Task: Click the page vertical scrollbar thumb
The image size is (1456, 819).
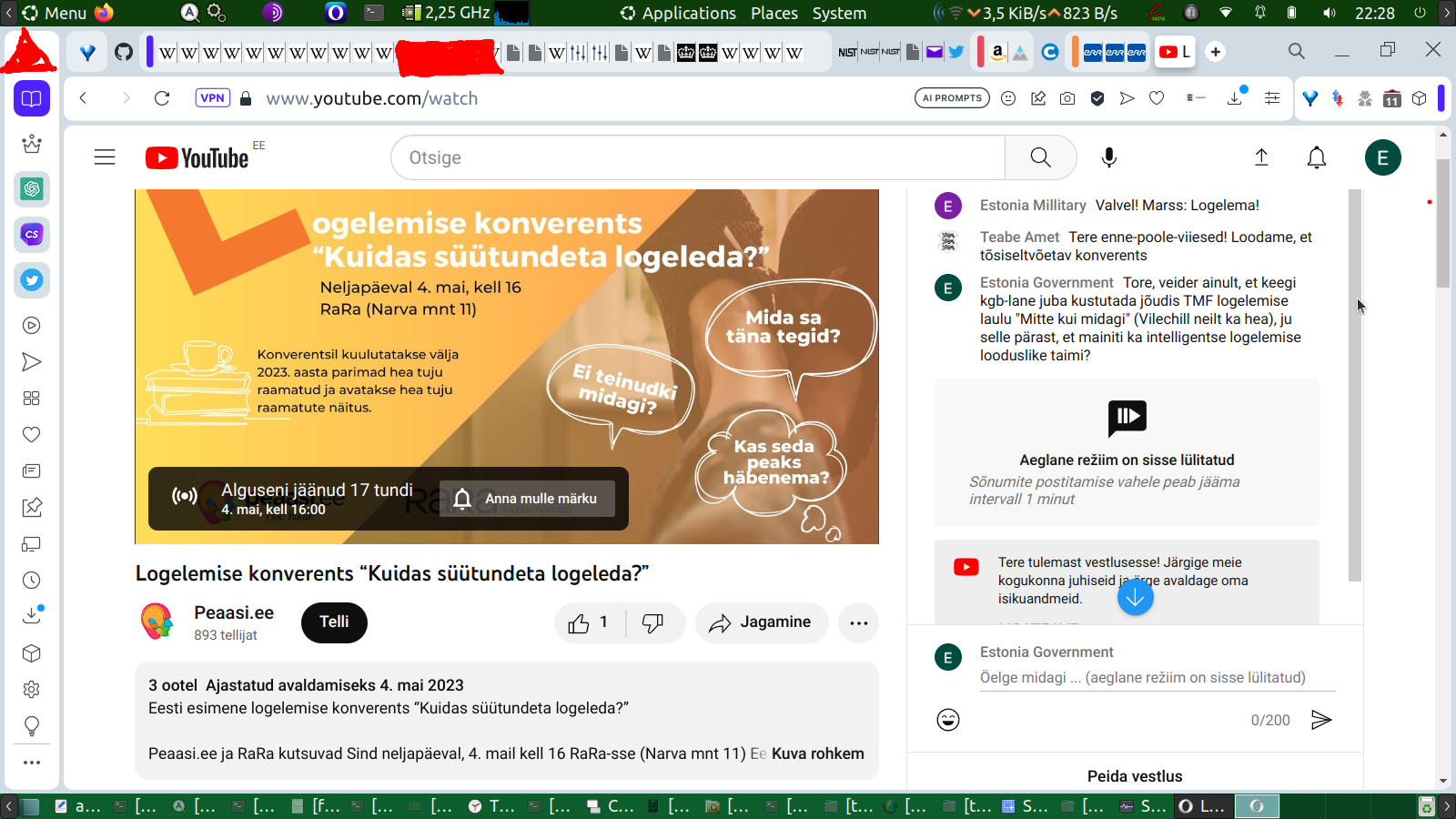Action: 1443,223
